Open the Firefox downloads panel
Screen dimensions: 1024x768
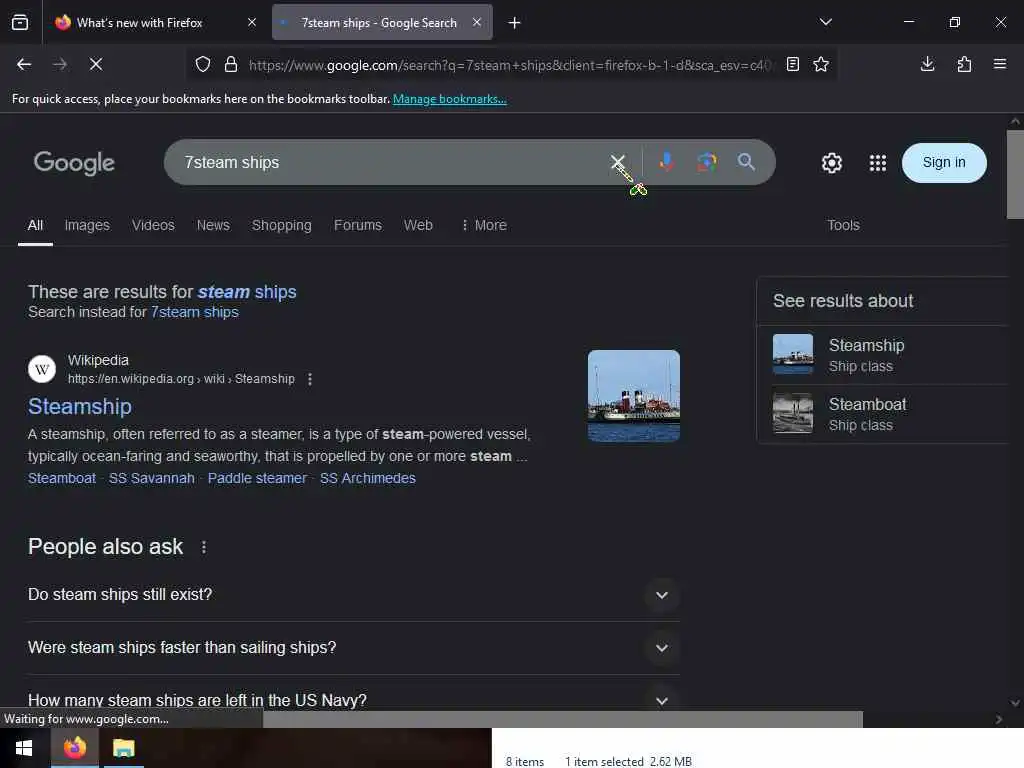pos(927,64)
